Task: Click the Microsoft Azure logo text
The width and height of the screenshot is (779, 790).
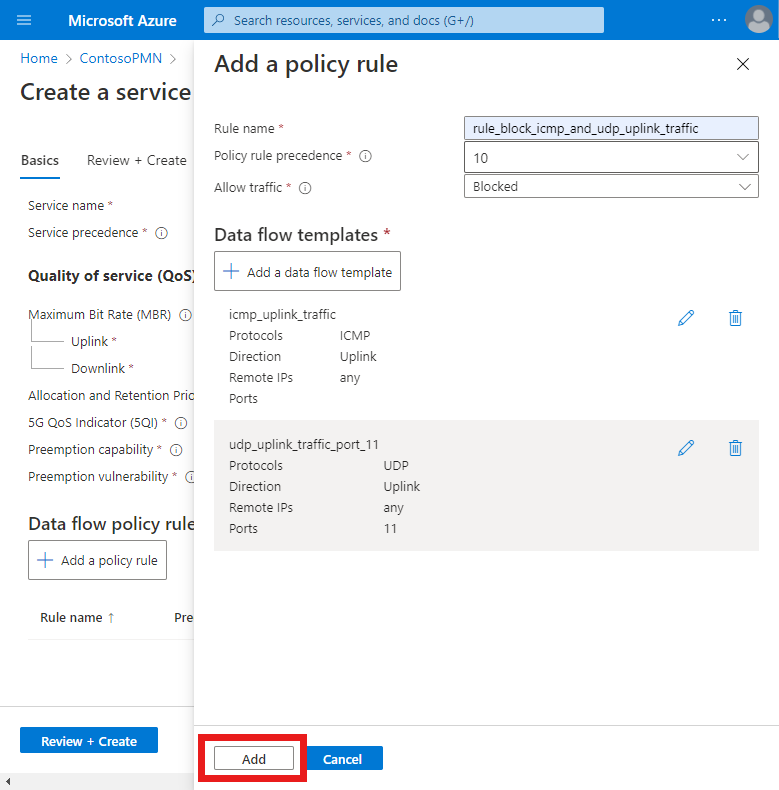Action: 122,21
